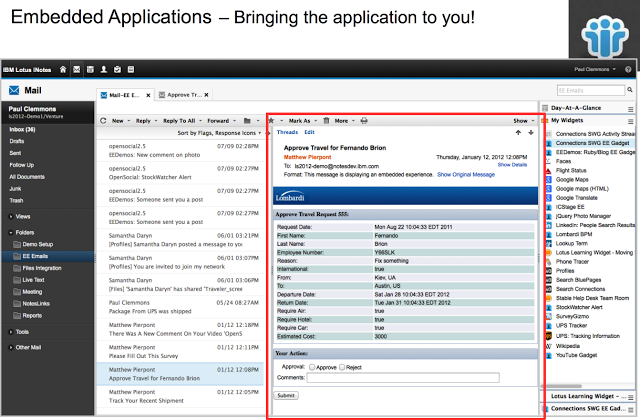Print the message with printer icon
The height and width of the screenshot is (420, 640).
[364, 121]
